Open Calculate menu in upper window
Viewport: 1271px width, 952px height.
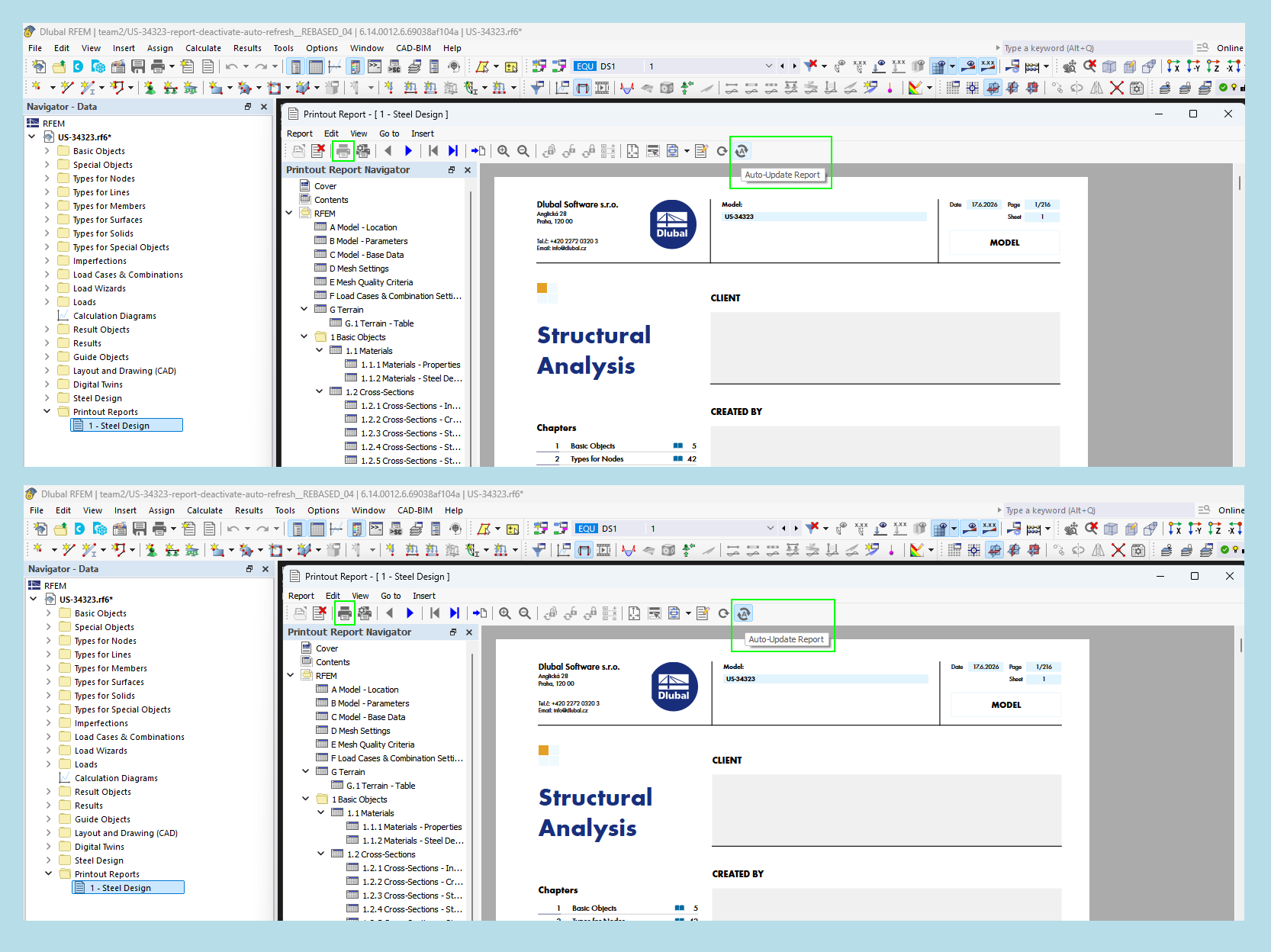click(204, 48)
